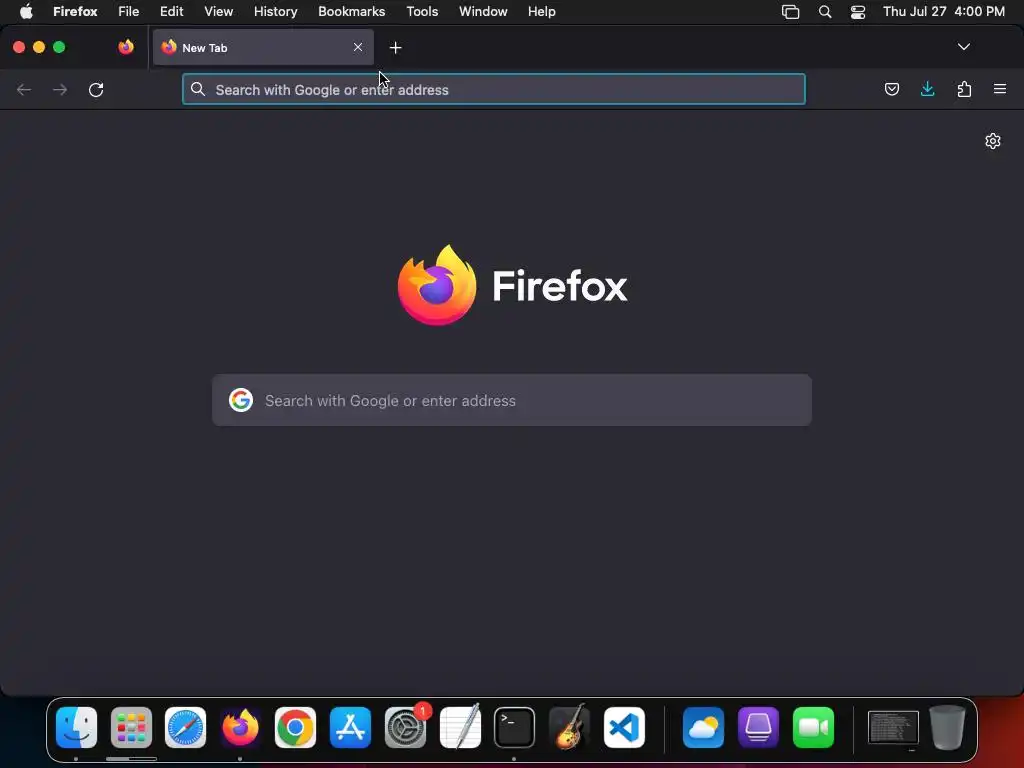1024x768 pixels.
Task: Select the New Tab tab
Action: click(263, 47)
